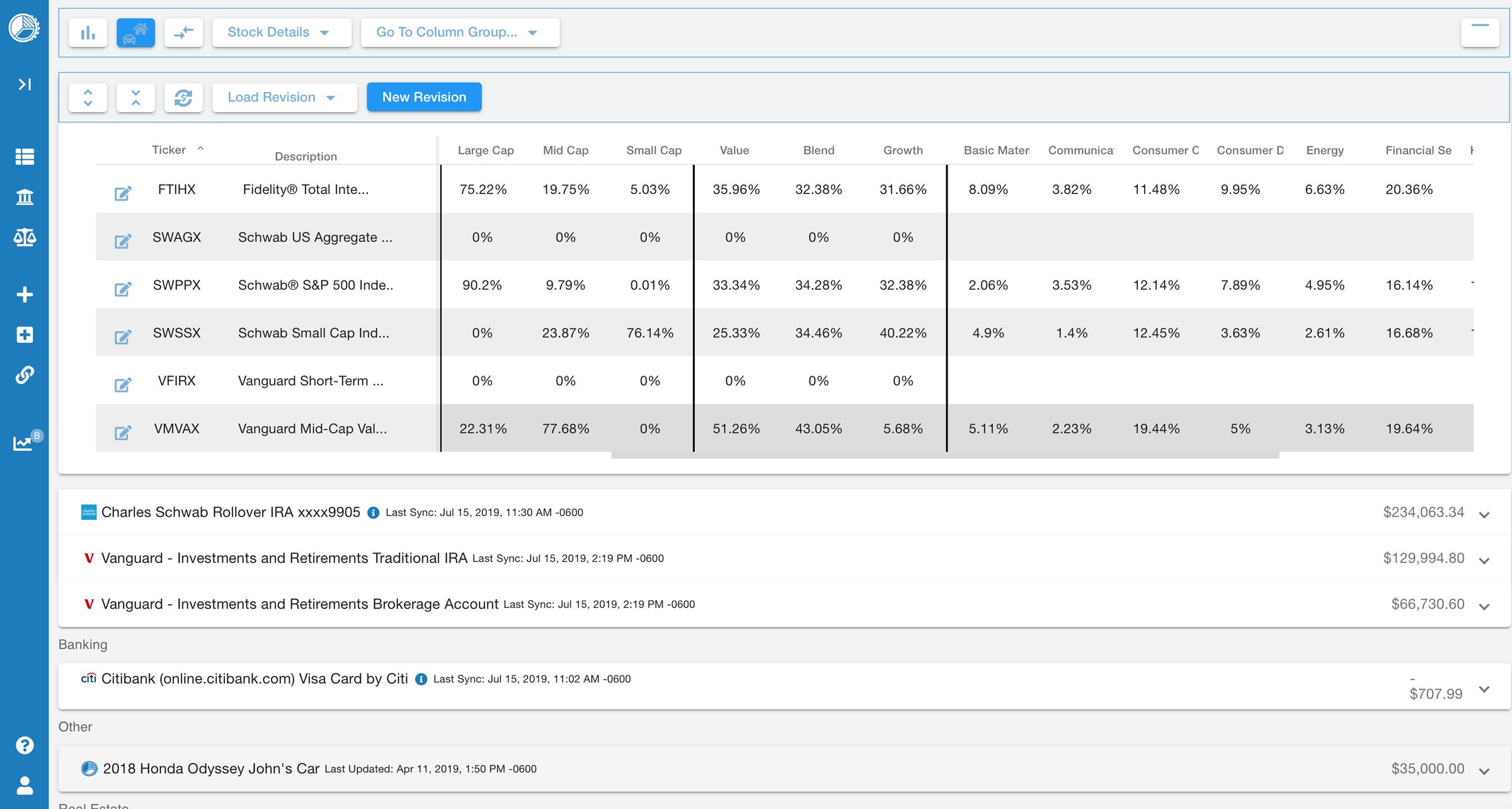
Task: Edit the FTIHX row with pencil icon
Action: (123, 193)
